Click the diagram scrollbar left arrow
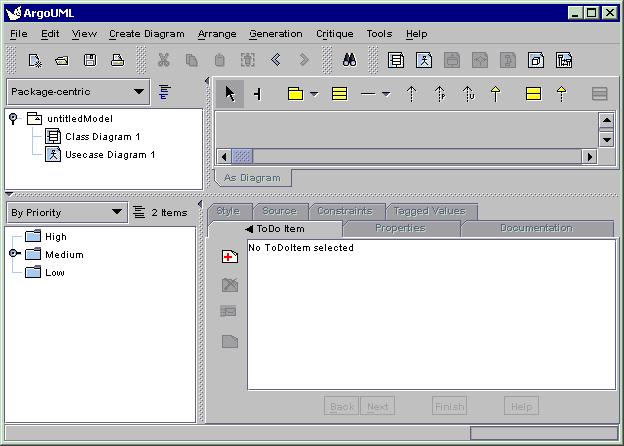624x446 pixels. (x=224, y=157)
